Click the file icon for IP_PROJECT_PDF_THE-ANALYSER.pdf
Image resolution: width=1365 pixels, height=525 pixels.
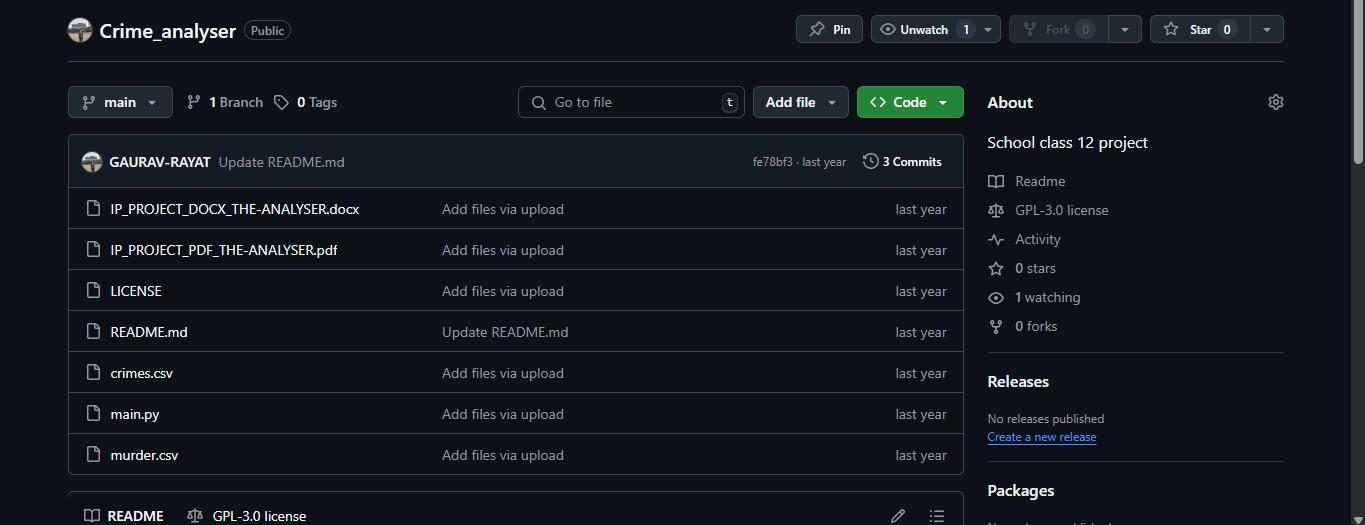pos(93,250)
